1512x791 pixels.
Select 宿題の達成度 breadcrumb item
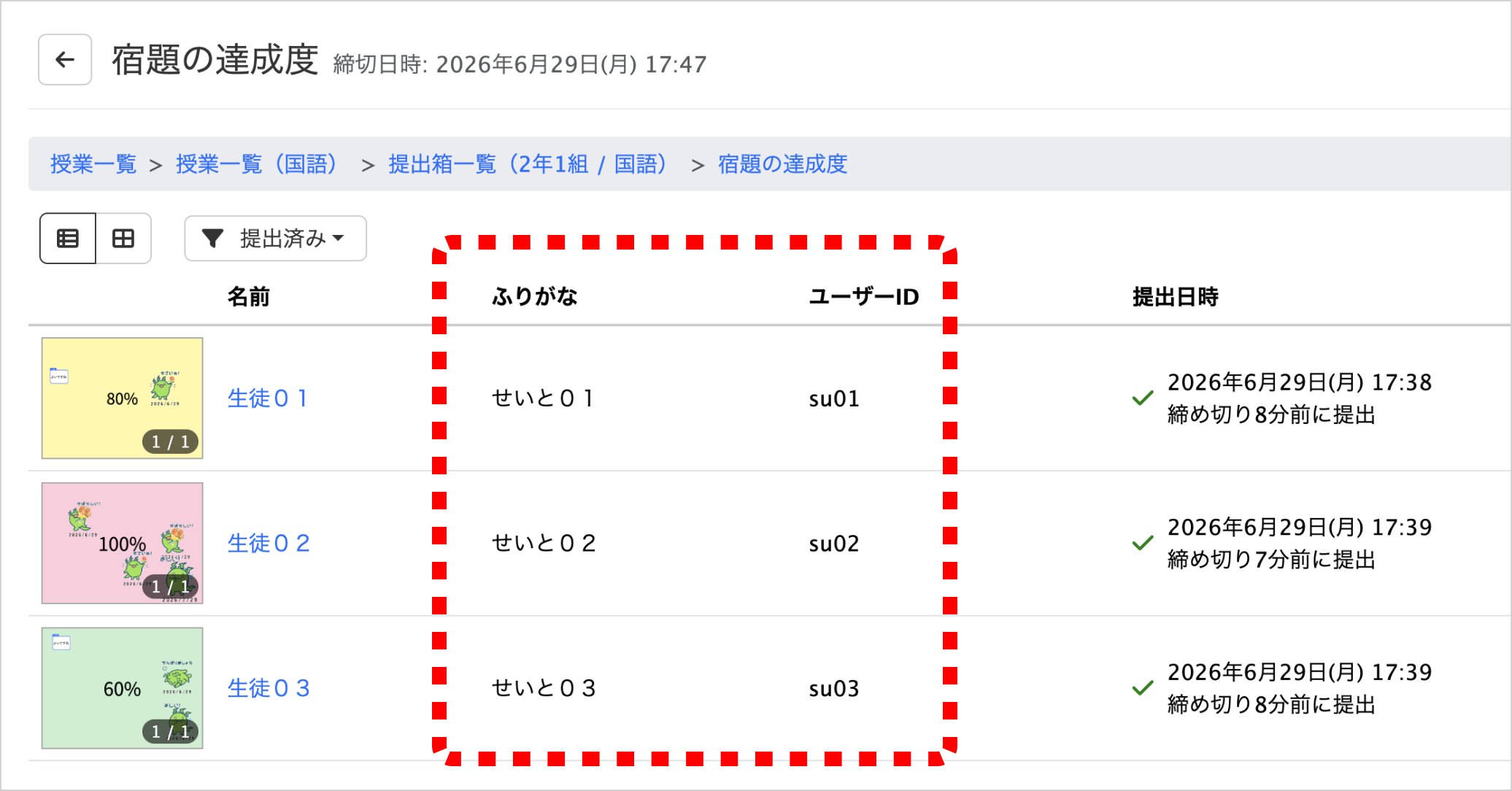point(782,164)
